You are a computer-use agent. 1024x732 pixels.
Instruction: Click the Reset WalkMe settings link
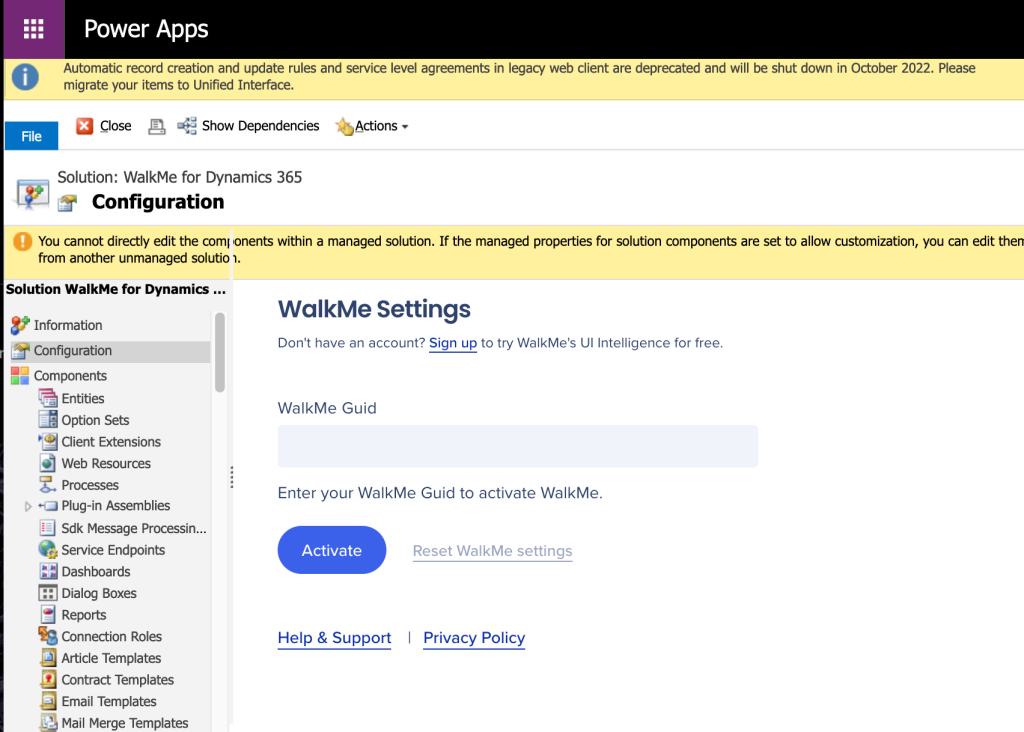(492, 551)
